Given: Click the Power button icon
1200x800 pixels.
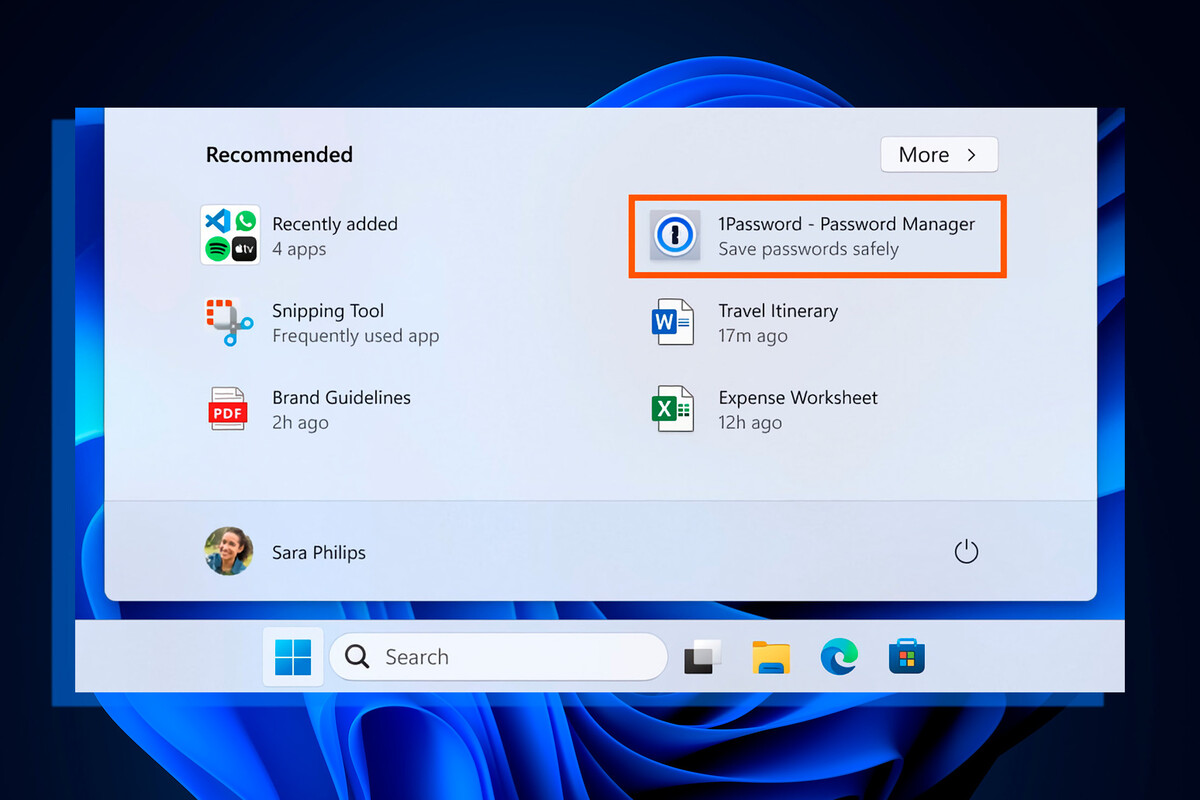Looking at the screenshot, I should coord(966,552).
